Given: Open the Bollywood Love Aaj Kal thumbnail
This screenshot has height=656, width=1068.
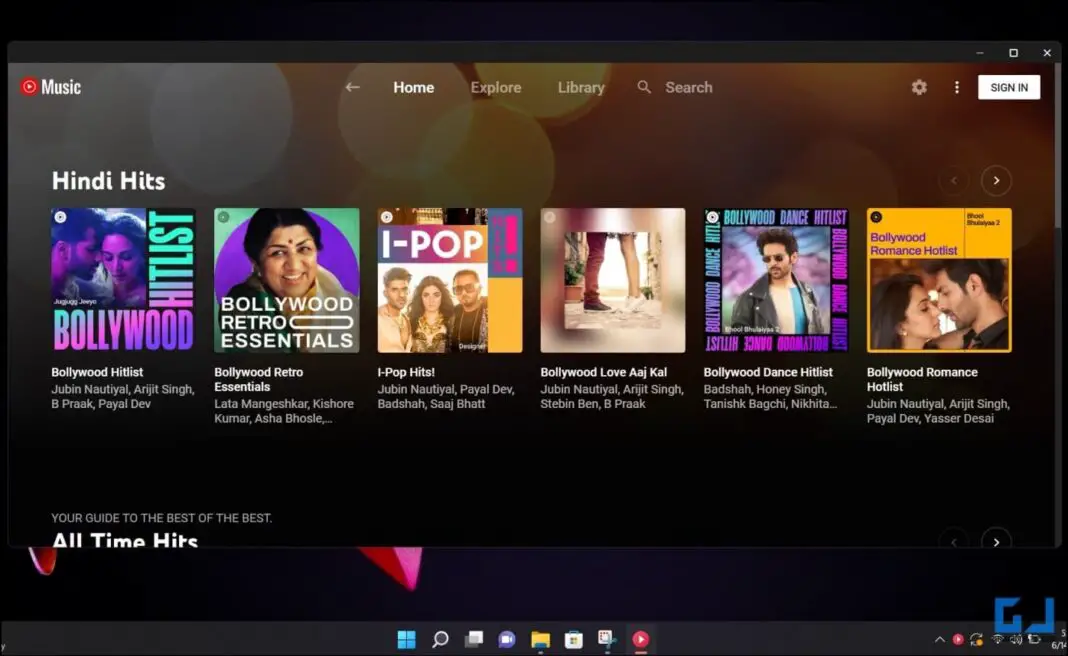Looking at the screenshot, I should (x=612, y=280).
